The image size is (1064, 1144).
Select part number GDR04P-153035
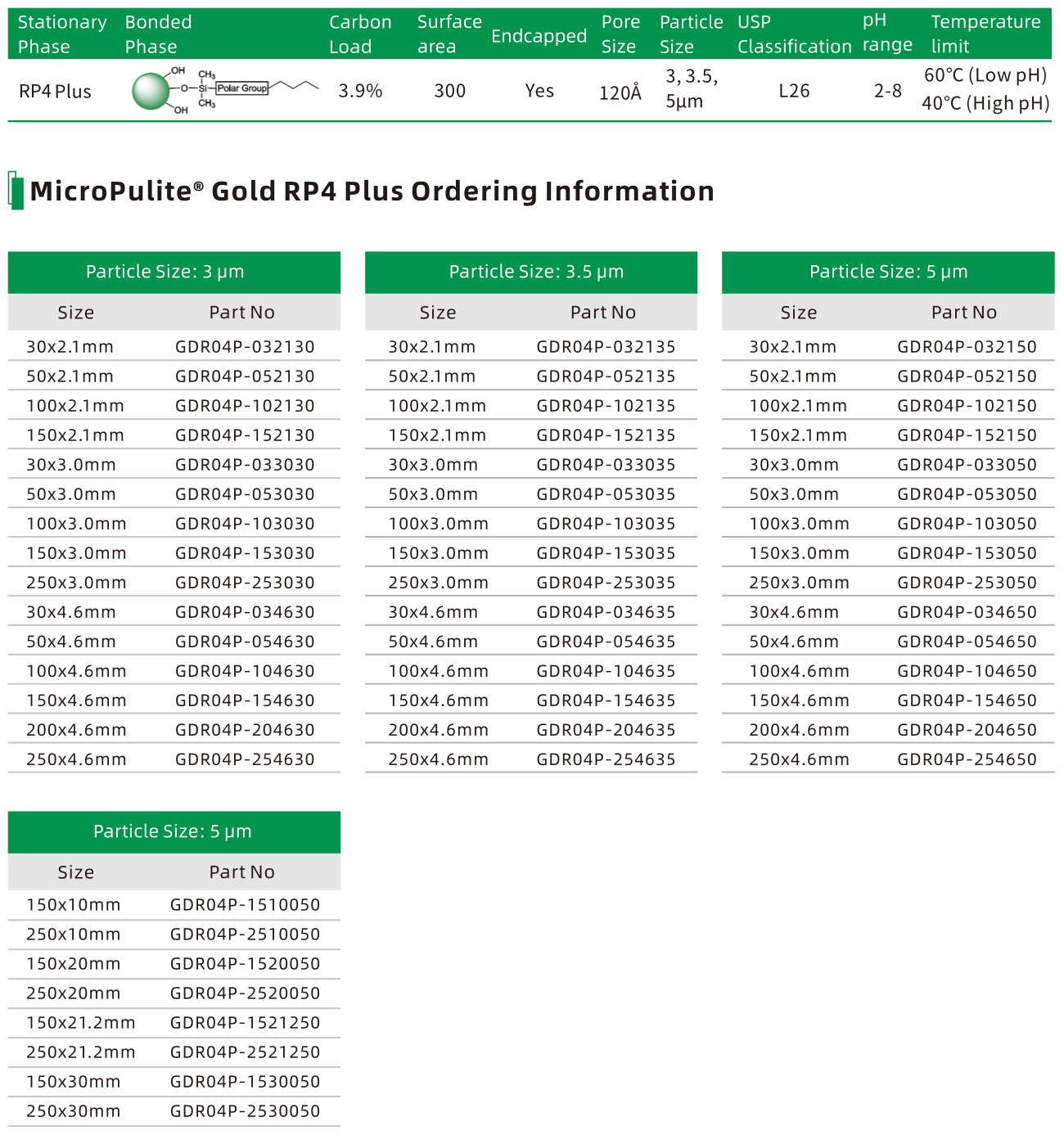(x=606, y=553)
